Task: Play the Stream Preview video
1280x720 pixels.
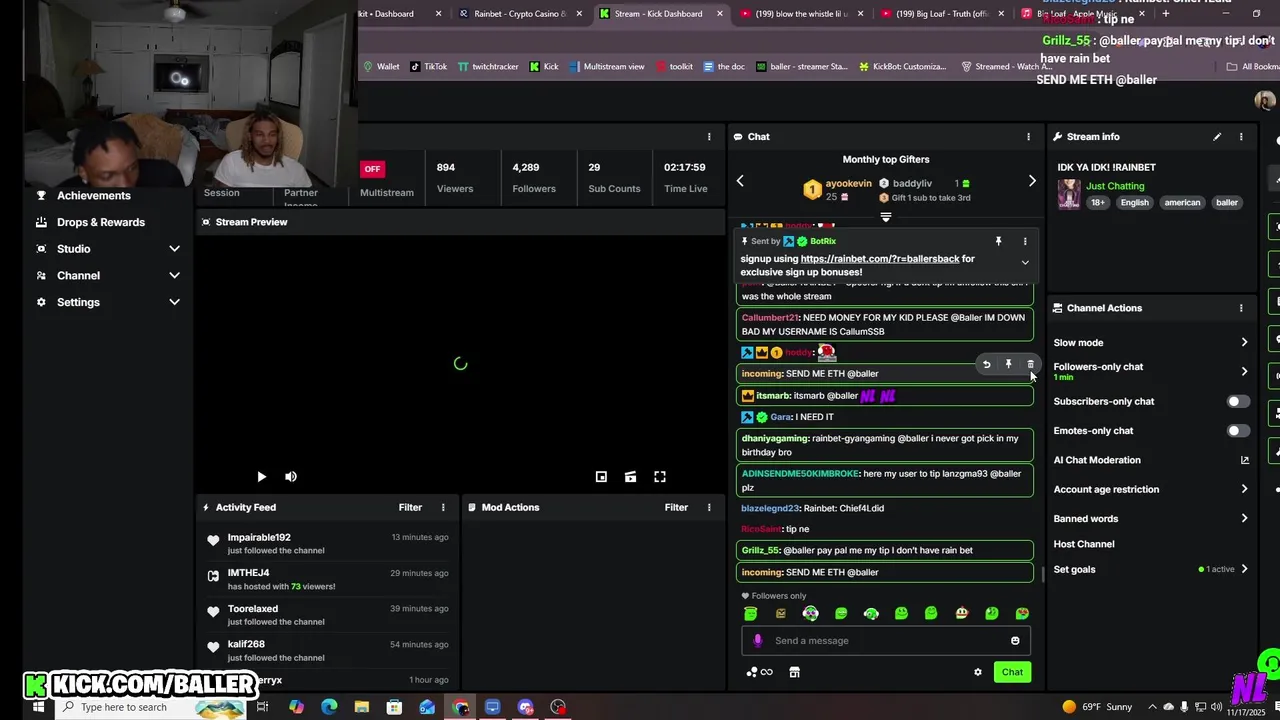Action: [261, 477]
